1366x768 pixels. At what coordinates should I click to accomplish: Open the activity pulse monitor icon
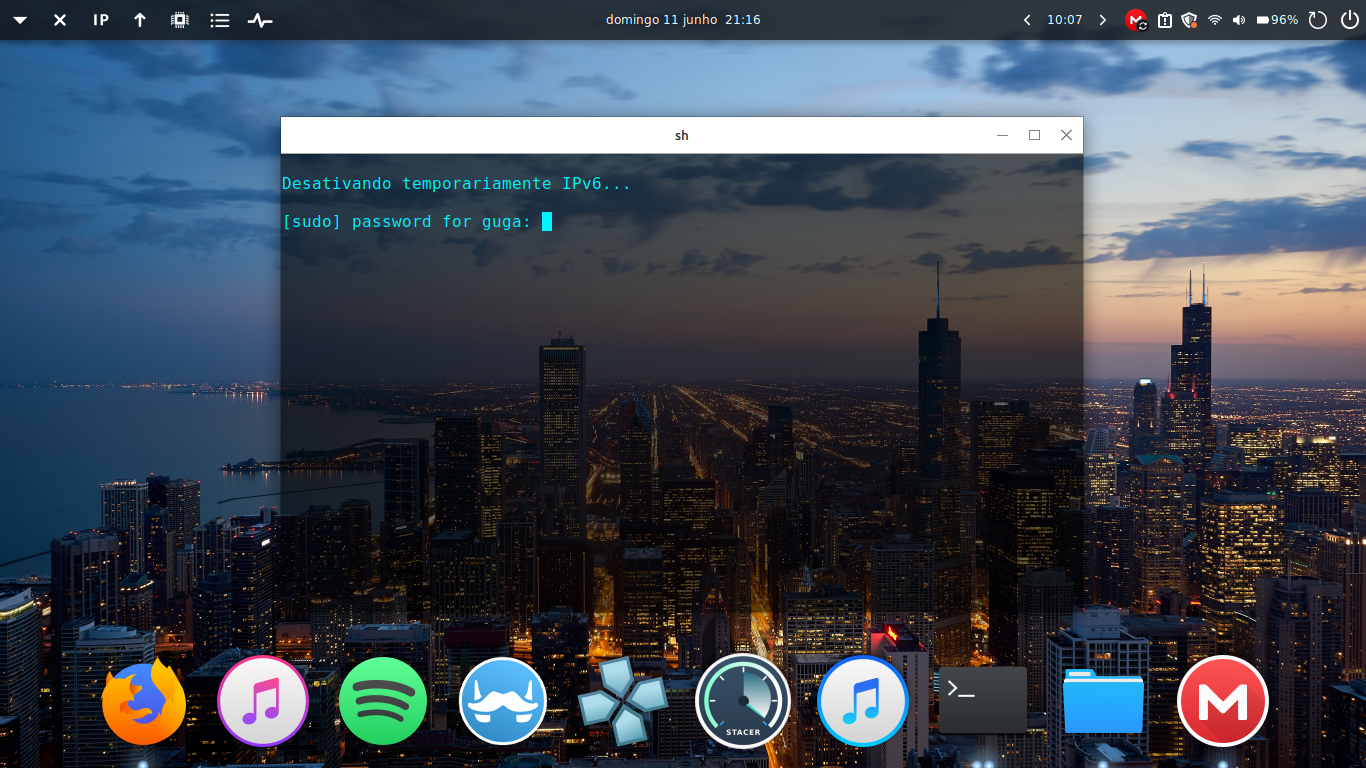tap(260, 20)
